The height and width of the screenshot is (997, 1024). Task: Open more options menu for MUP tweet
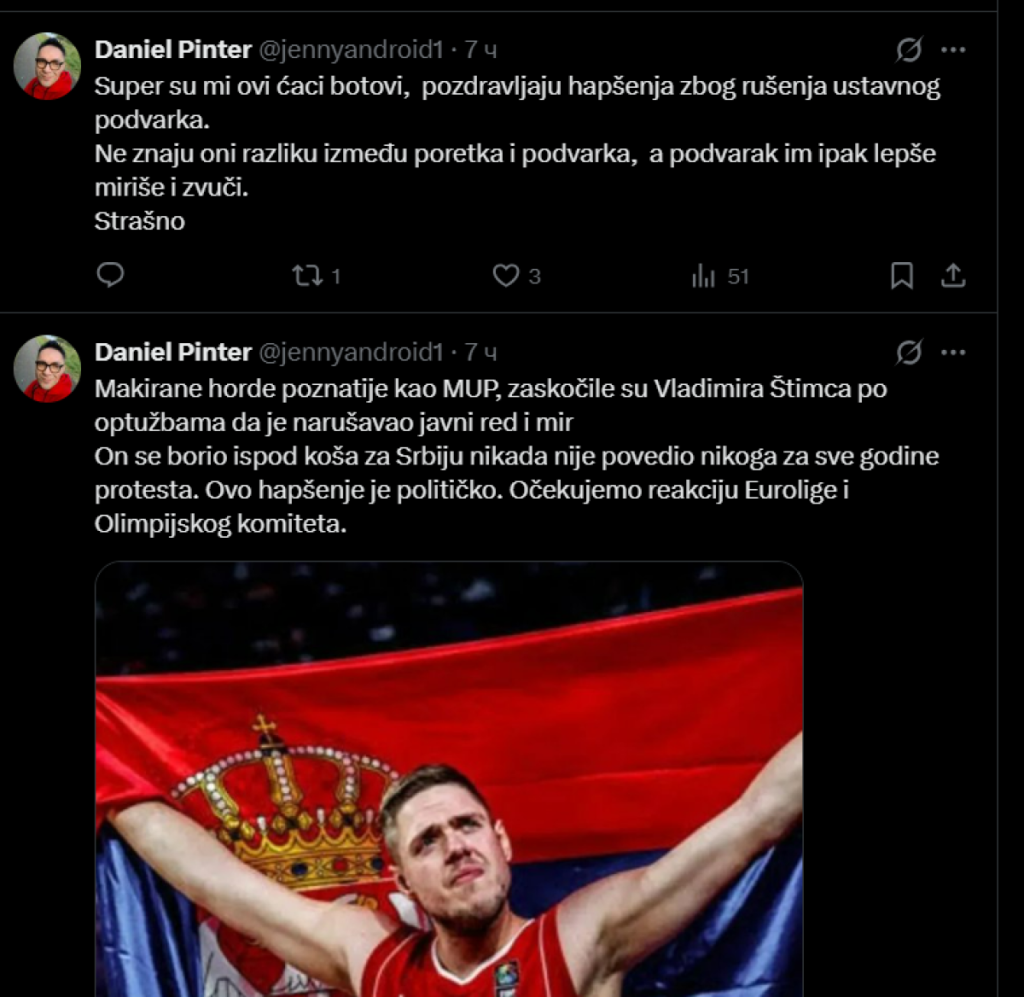pyautogui.click(x=954, y=352)
